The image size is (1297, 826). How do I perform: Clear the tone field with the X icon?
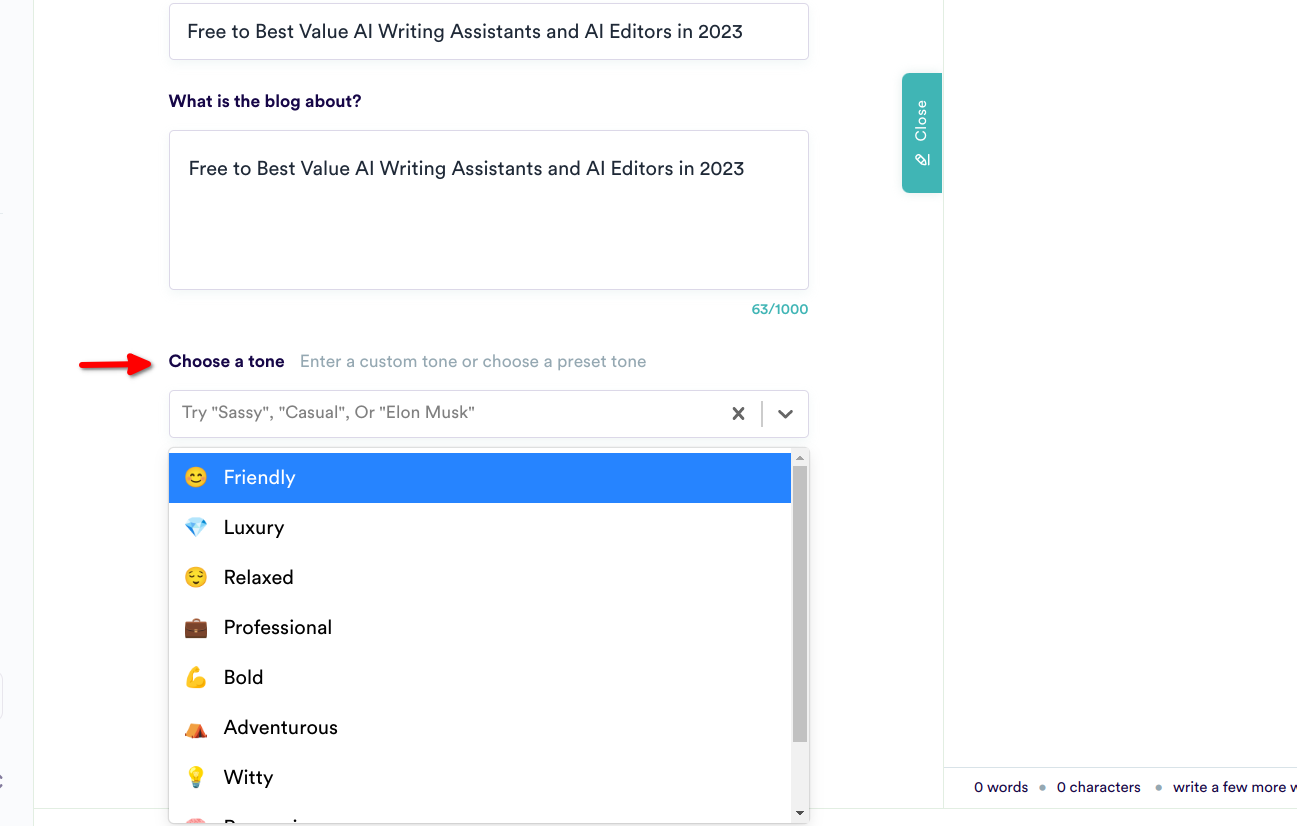pos(738,413)
